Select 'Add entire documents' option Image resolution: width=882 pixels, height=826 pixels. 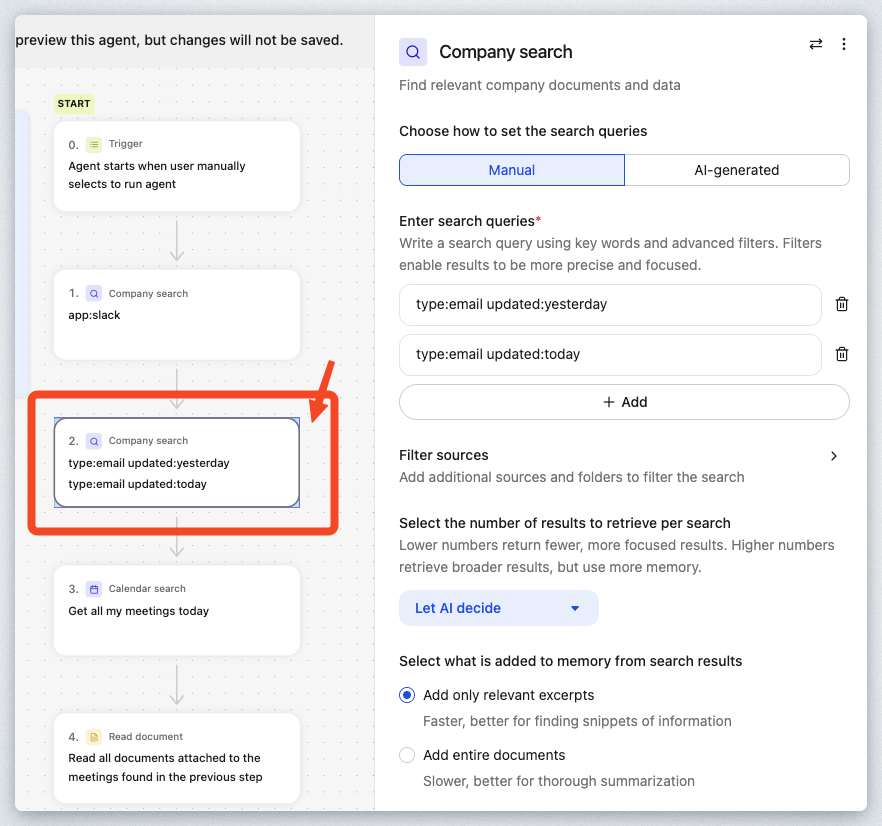click(x=407, y=755)
